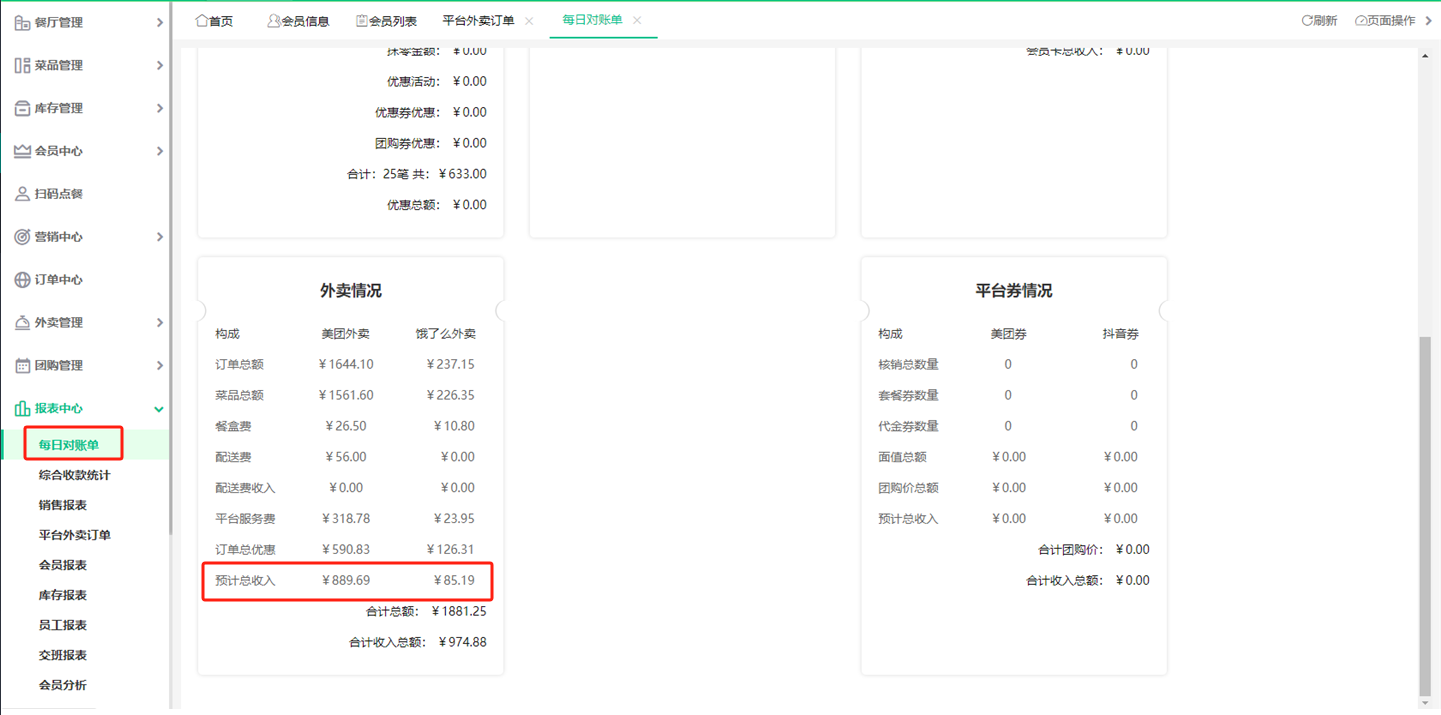Select 综合收款统计 in the sidebar

(x=77, y=474)
